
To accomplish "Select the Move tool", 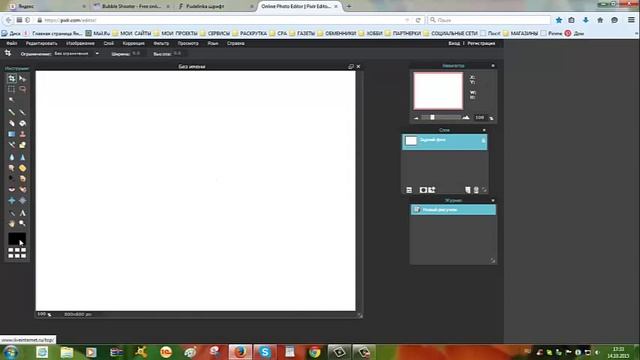I will 22,78.
